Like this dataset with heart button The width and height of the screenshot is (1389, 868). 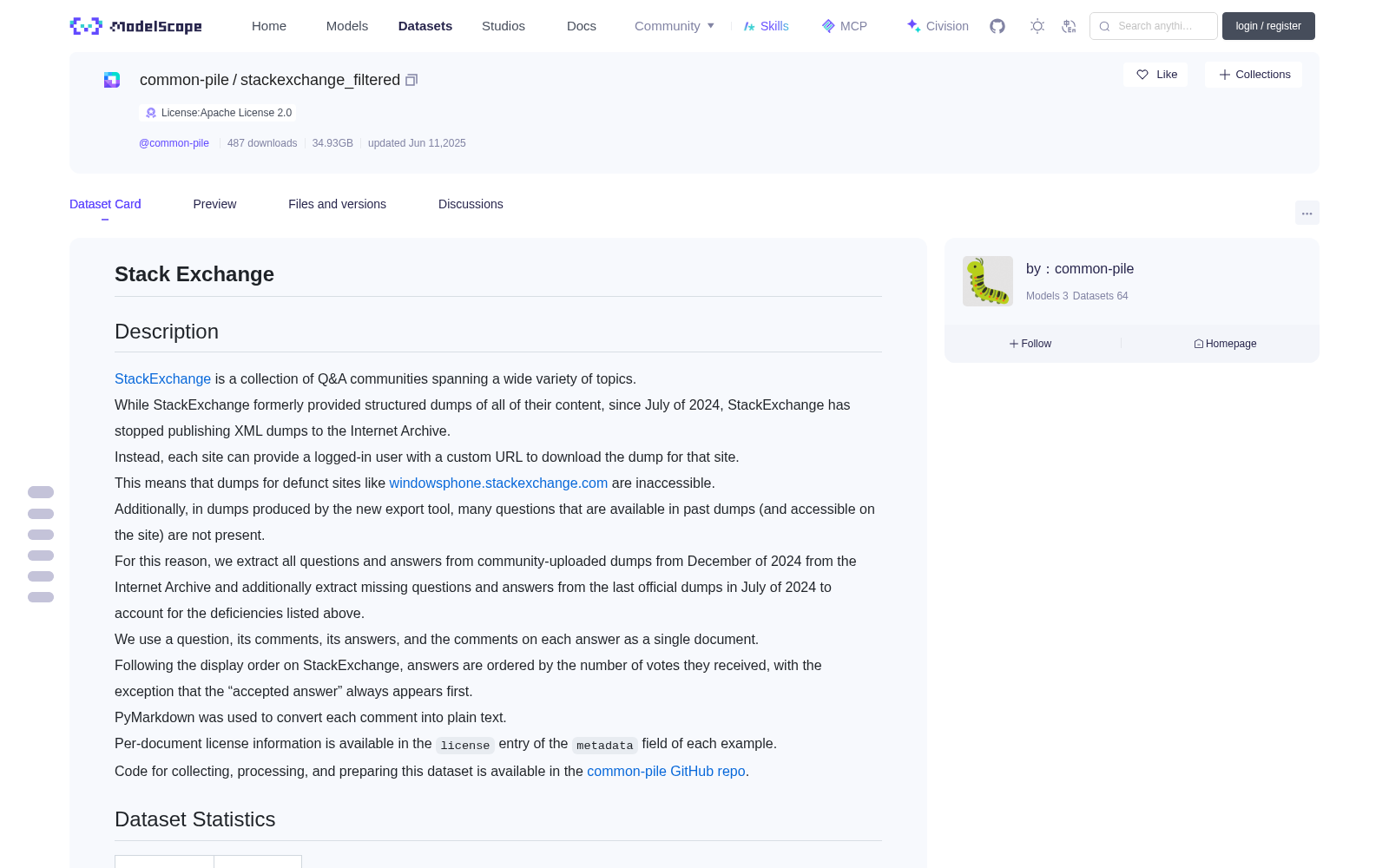click(1155, 75)
